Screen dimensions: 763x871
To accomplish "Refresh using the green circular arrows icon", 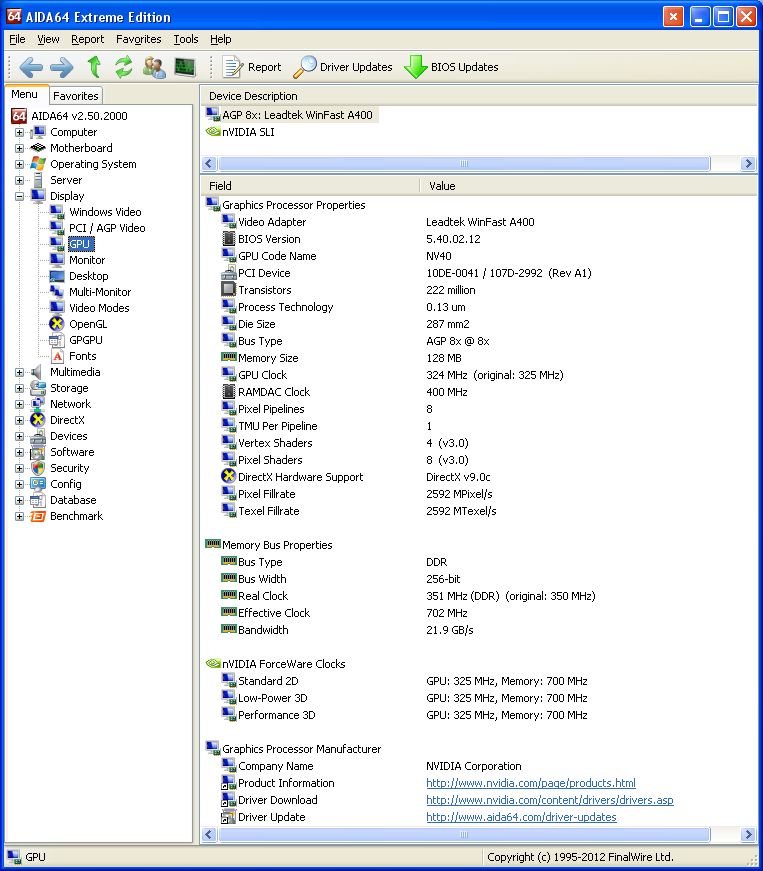I will (x=124, y=67).
